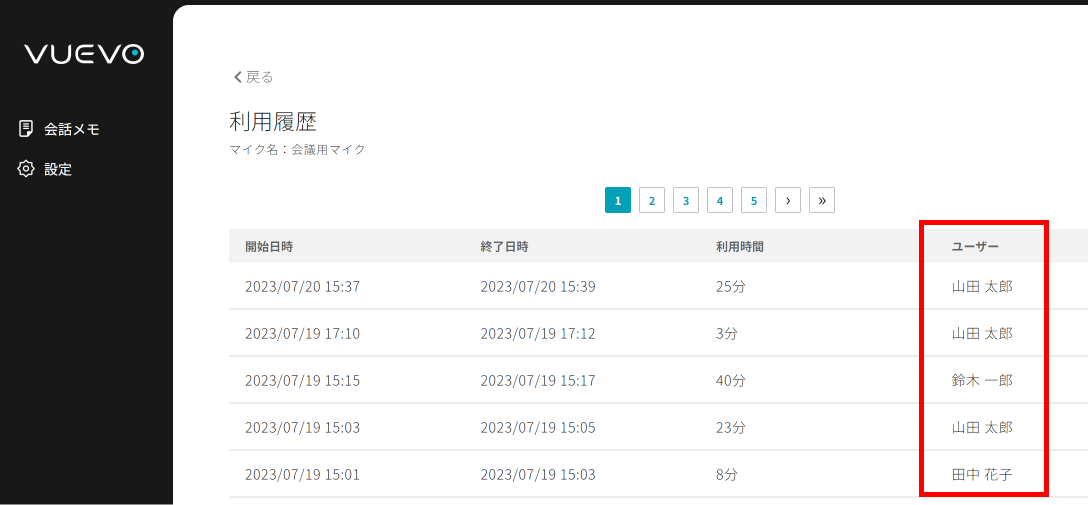Click the settings gear icon

26,169
